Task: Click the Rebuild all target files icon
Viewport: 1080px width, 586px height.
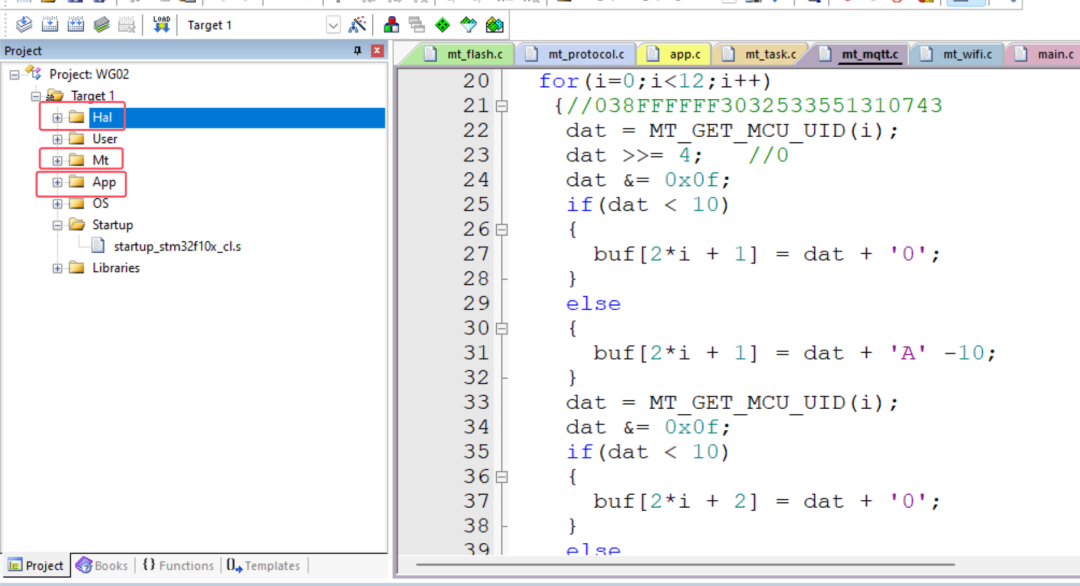Action: pos(76,25)
